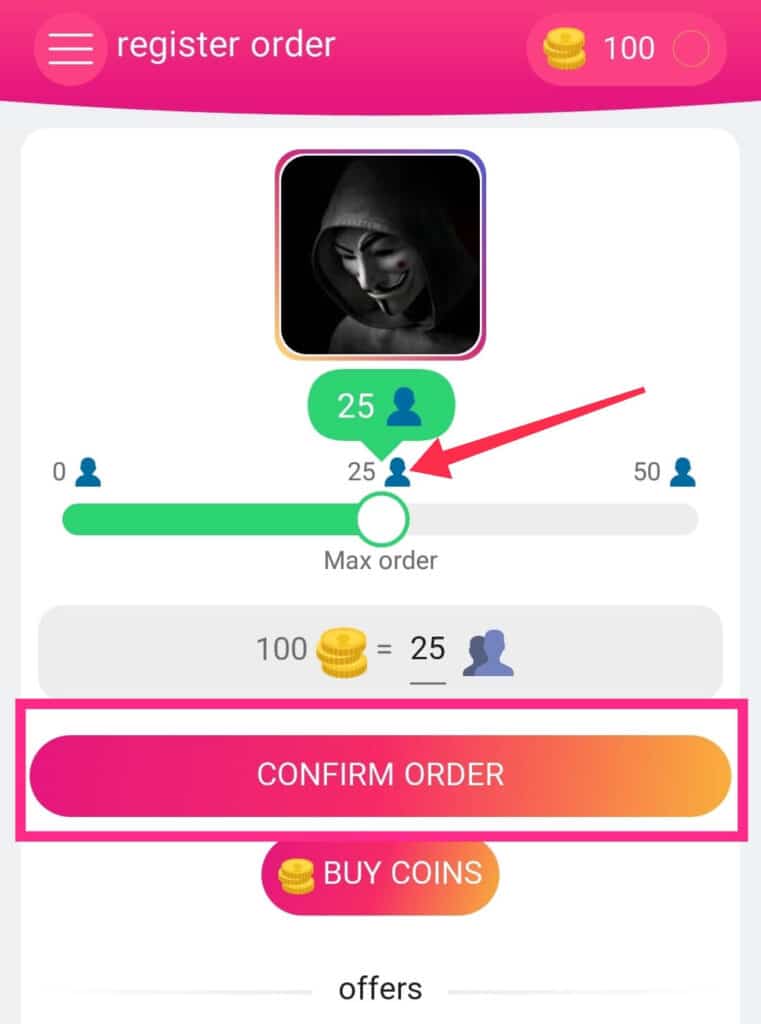Viewport: 761px width, 1024px height.
Task: Click the coin stack icon in header
Action: (x=564, y=48)
